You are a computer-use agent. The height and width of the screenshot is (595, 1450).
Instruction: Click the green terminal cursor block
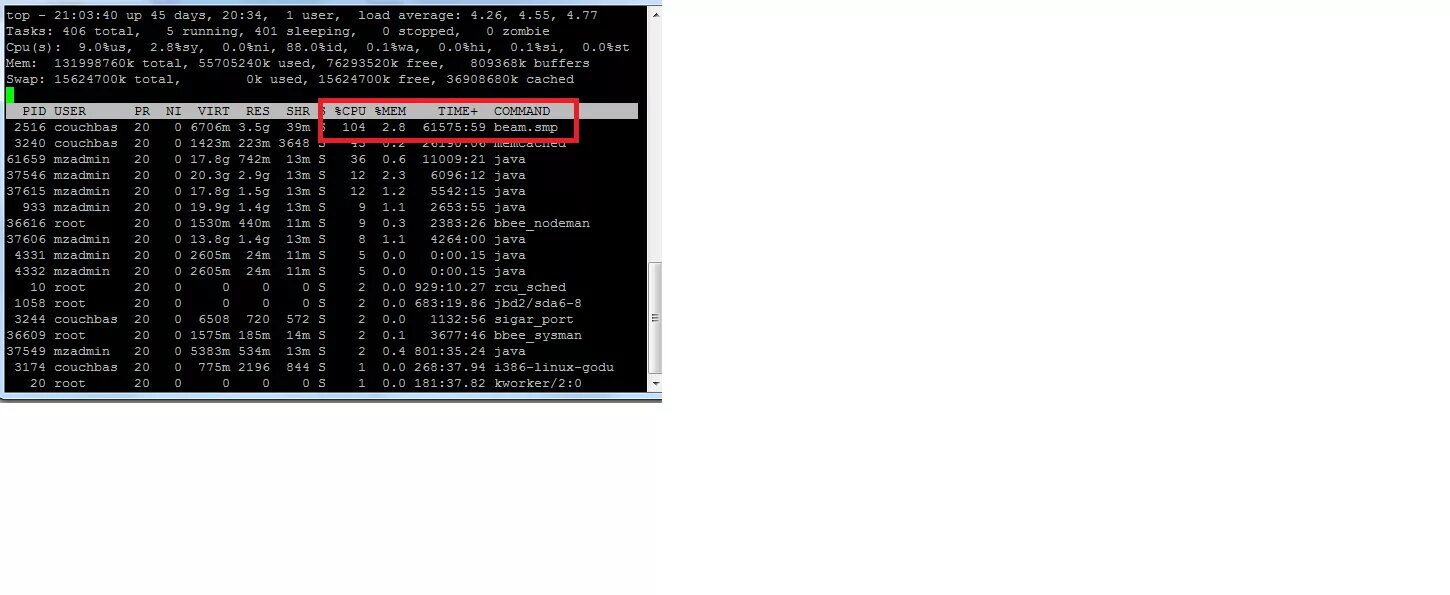pos(10,95)
